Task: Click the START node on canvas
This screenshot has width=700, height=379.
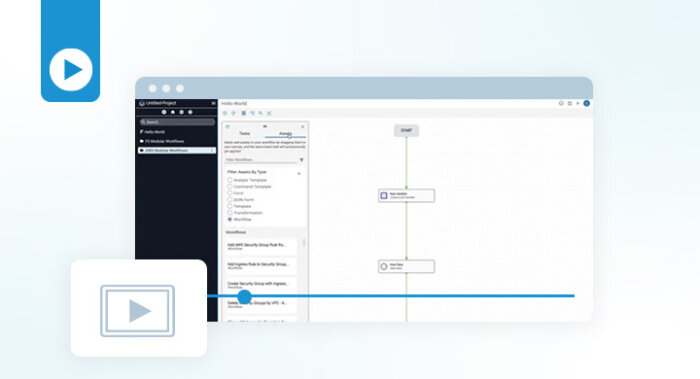Action: coord(406,130)
